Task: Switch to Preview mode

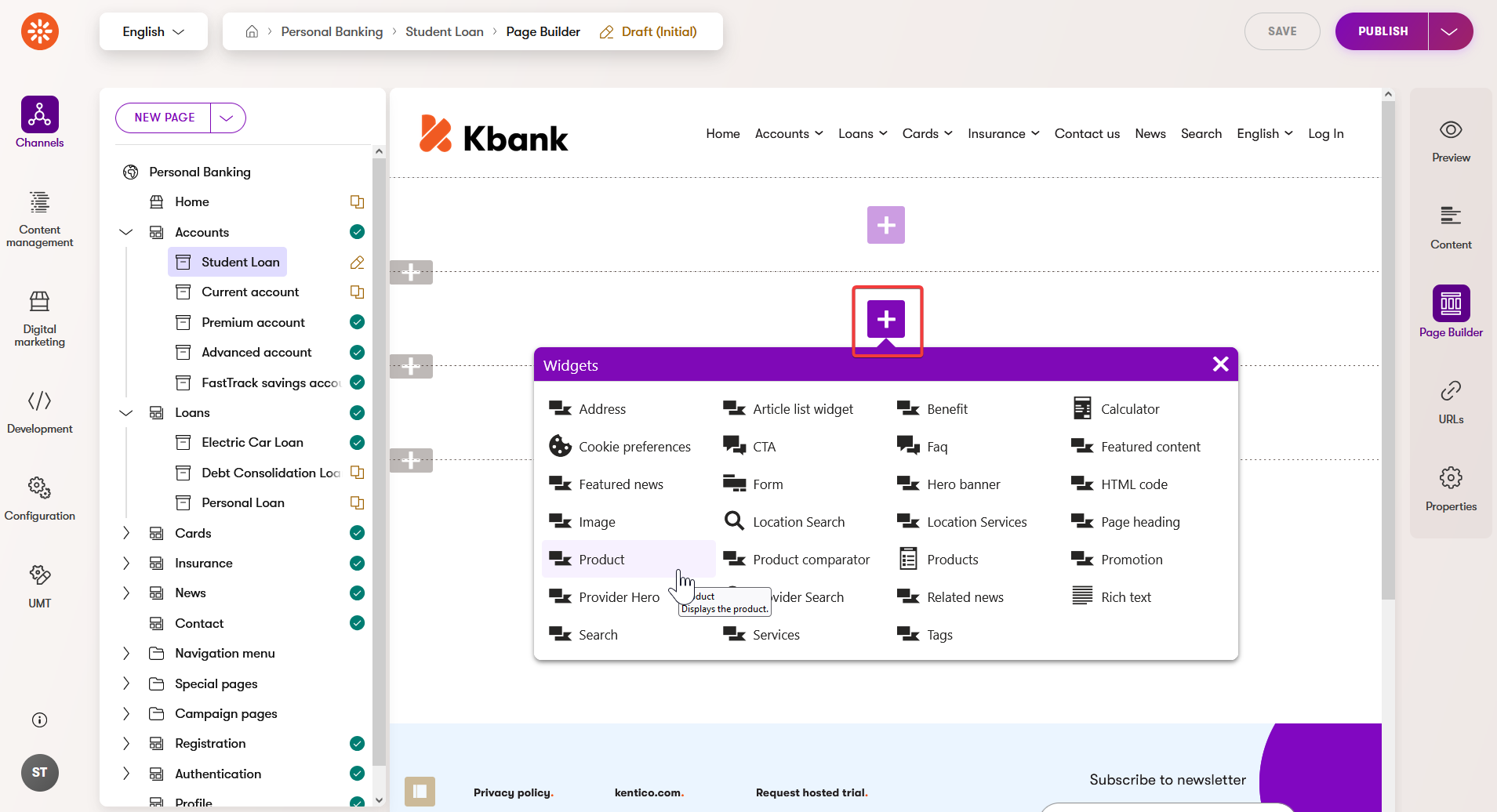Action: tap(1450, 141)
